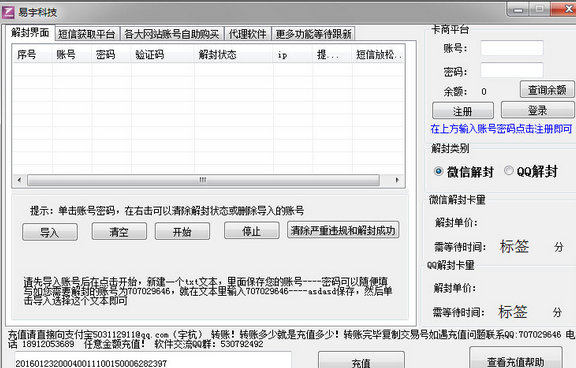Click the left arrow of horizontal scrollbar
Screen dimensions: 576x368
pyautogui.click(x=19, y=180)
